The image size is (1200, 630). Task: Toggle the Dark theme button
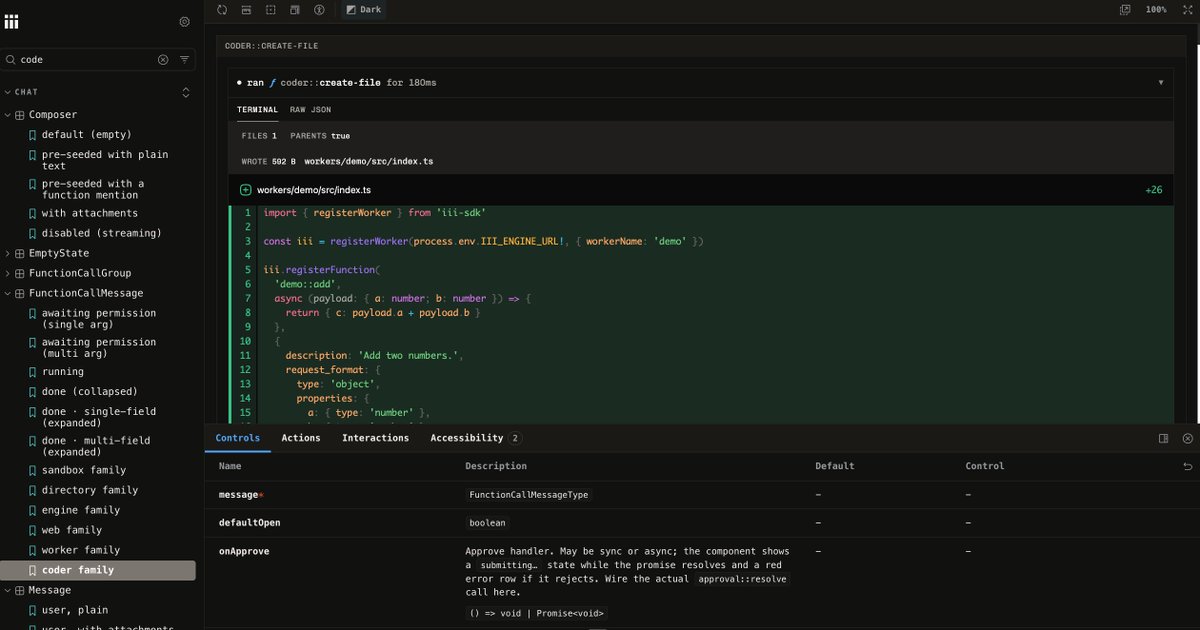point(363,9)
